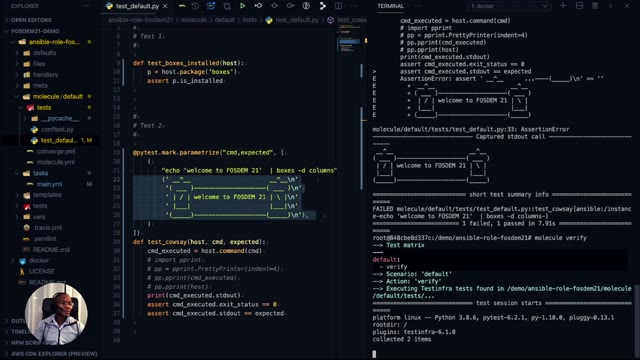
Task: Click the EXPLORER panel title
Action: [x=25, y=6]
